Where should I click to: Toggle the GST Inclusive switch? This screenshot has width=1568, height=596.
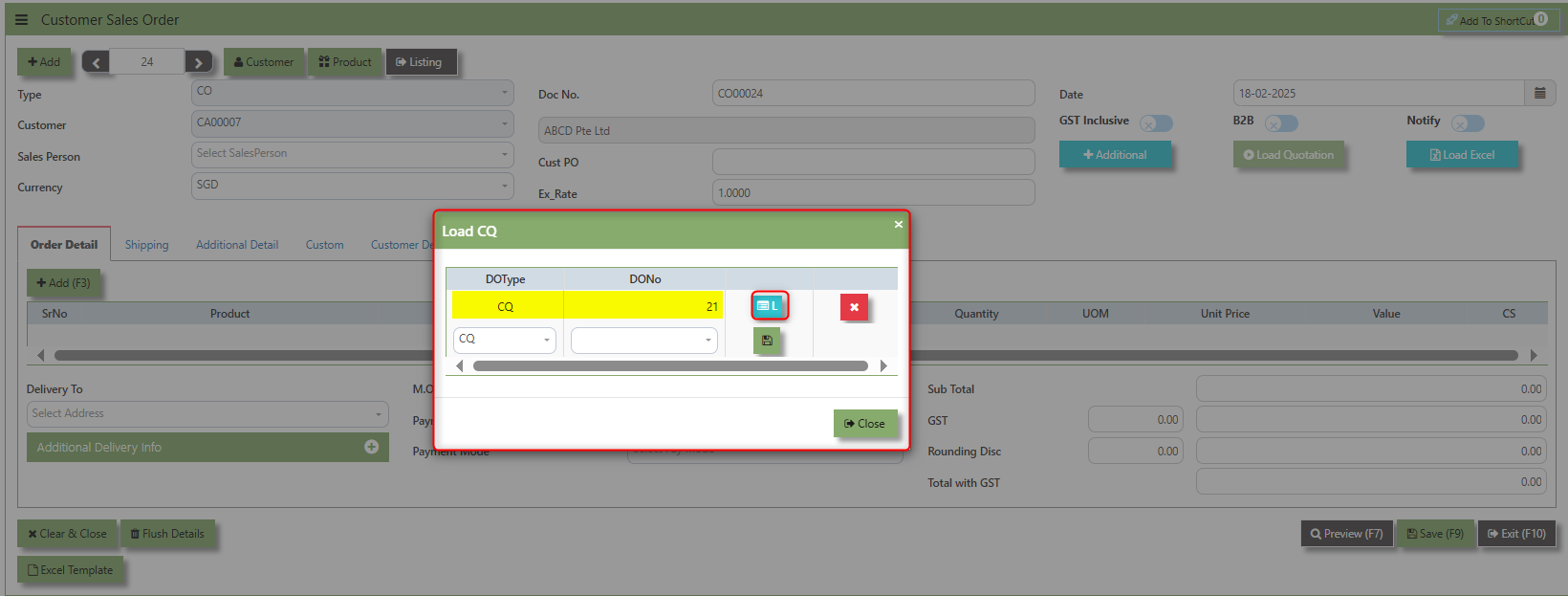(x=1157, y=123)
